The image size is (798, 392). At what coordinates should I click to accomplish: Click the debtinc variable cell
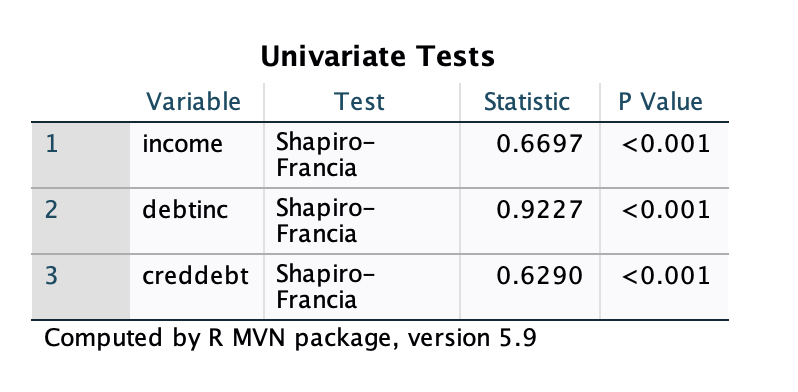(197, 221)
